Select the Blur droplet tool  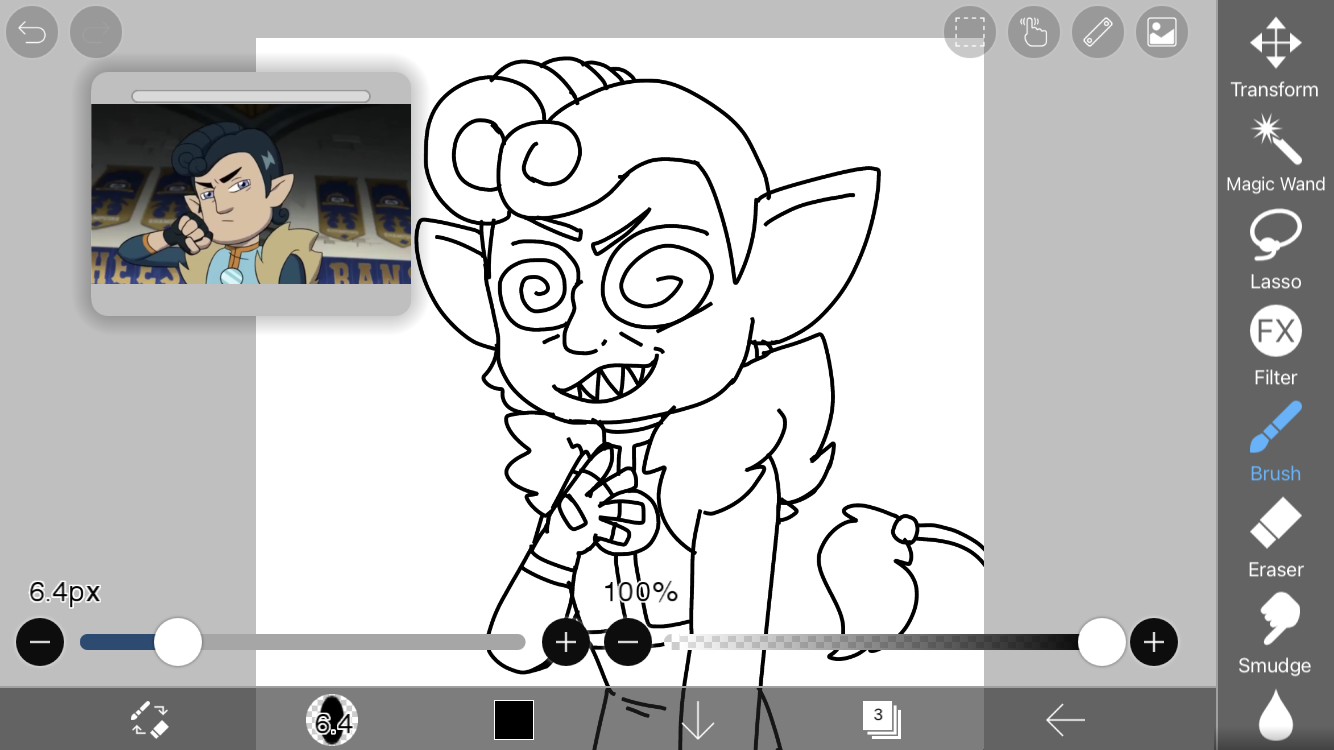[x=1275, y=718]
